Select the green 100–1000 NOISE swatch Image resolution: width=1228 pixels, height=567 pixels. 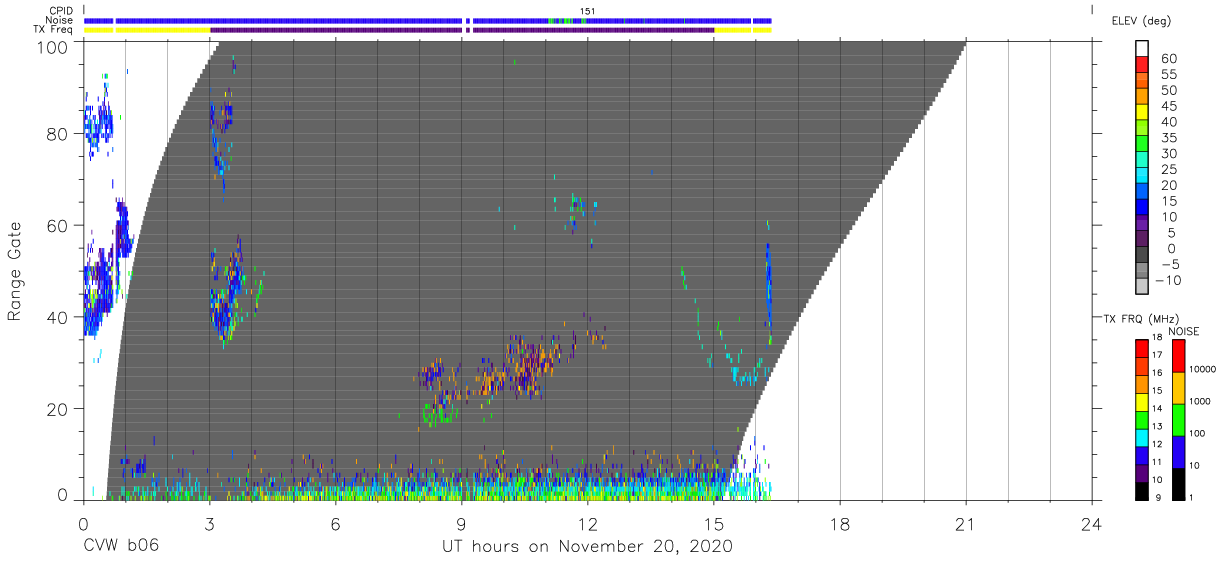(x=1179, y=419)
